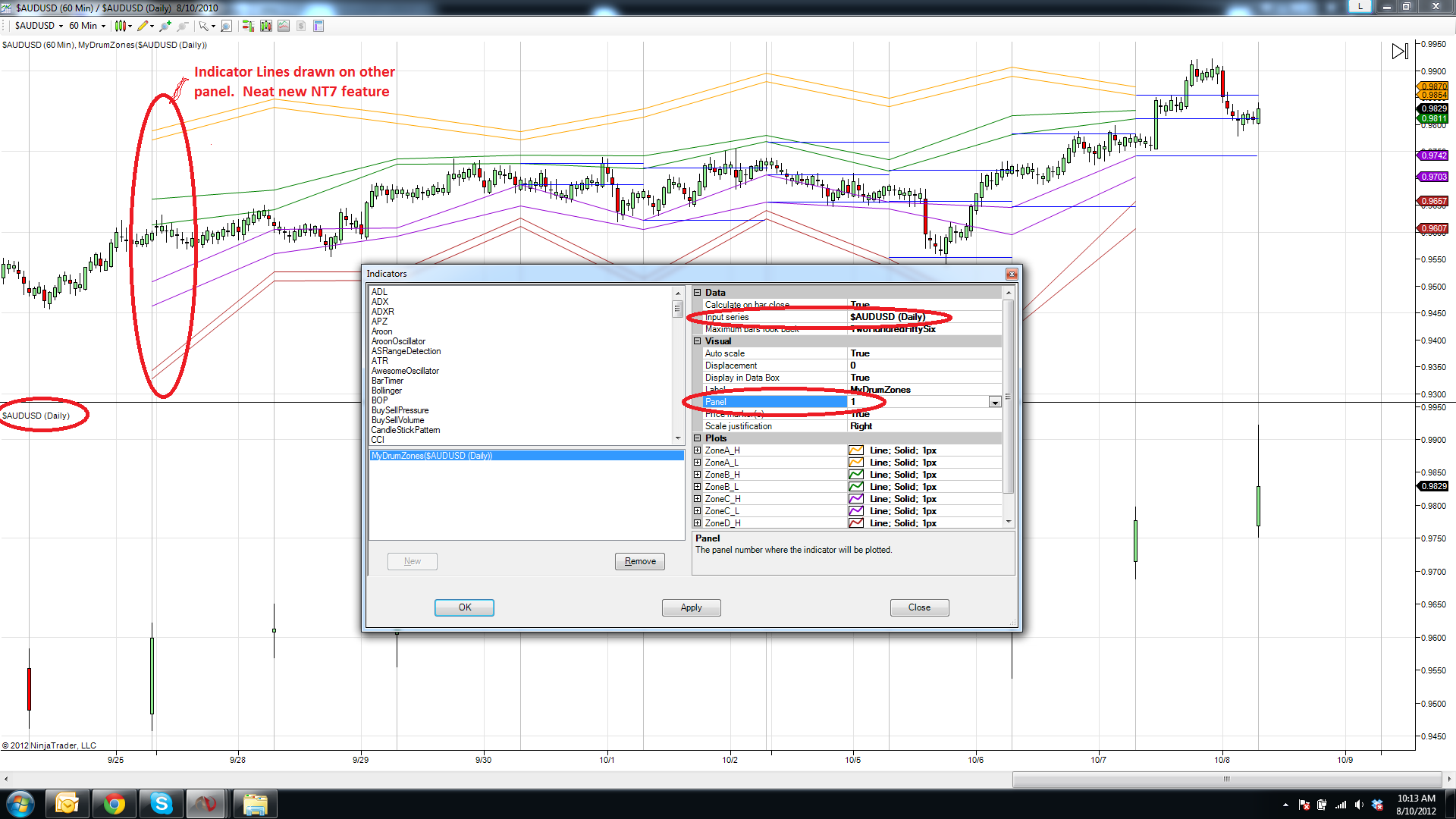Image resolution: width=1456 pixels, height=819 pixels.
Task: Collapse the Plots property section
Action: (698, 438)
